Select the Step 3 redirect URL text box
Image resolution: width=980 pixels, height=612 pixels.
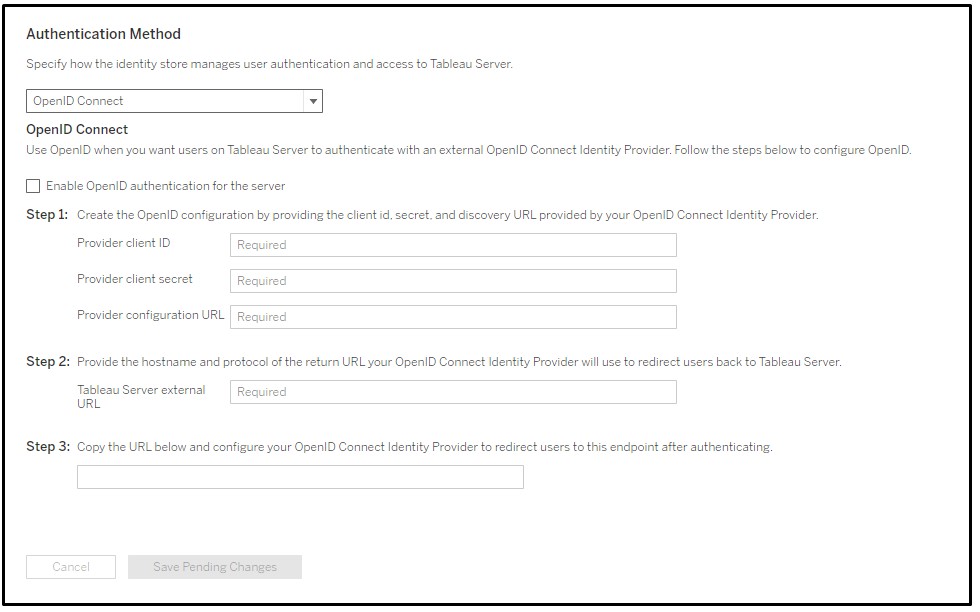click(x=300, y=477)
